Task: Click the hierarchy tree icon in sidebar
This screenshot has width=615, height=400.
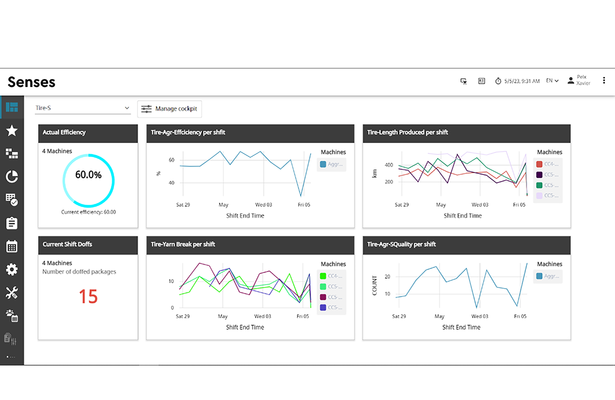Action: click(12, 153)
